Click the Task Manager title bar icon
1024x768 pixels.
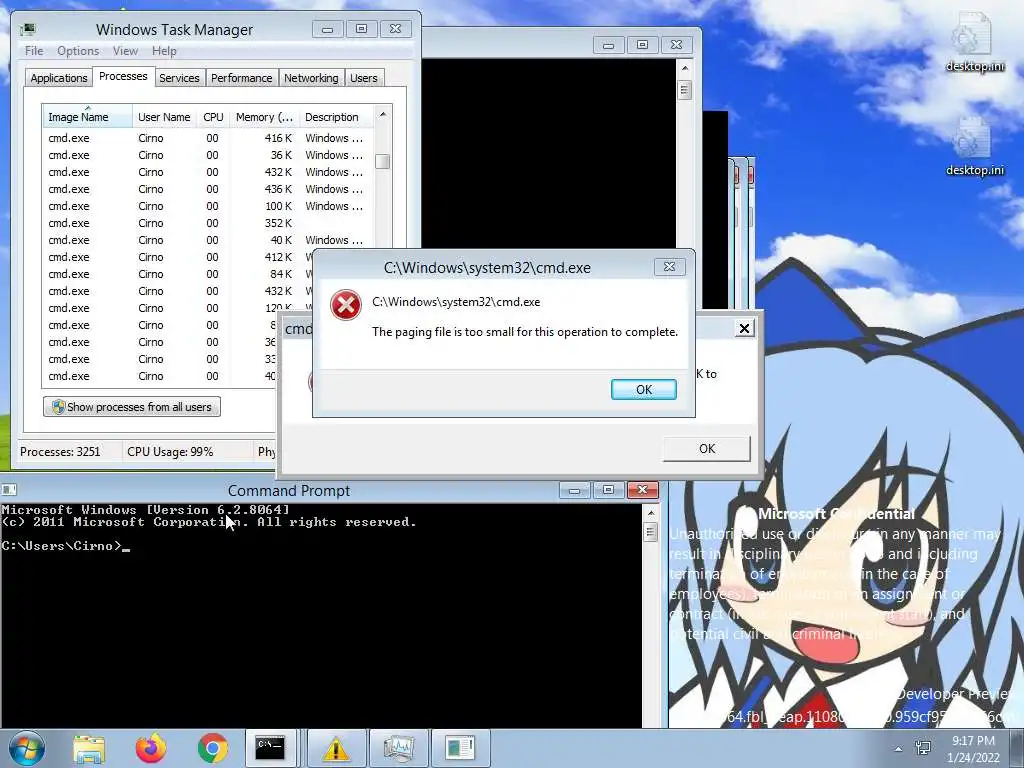coord(27,29)
